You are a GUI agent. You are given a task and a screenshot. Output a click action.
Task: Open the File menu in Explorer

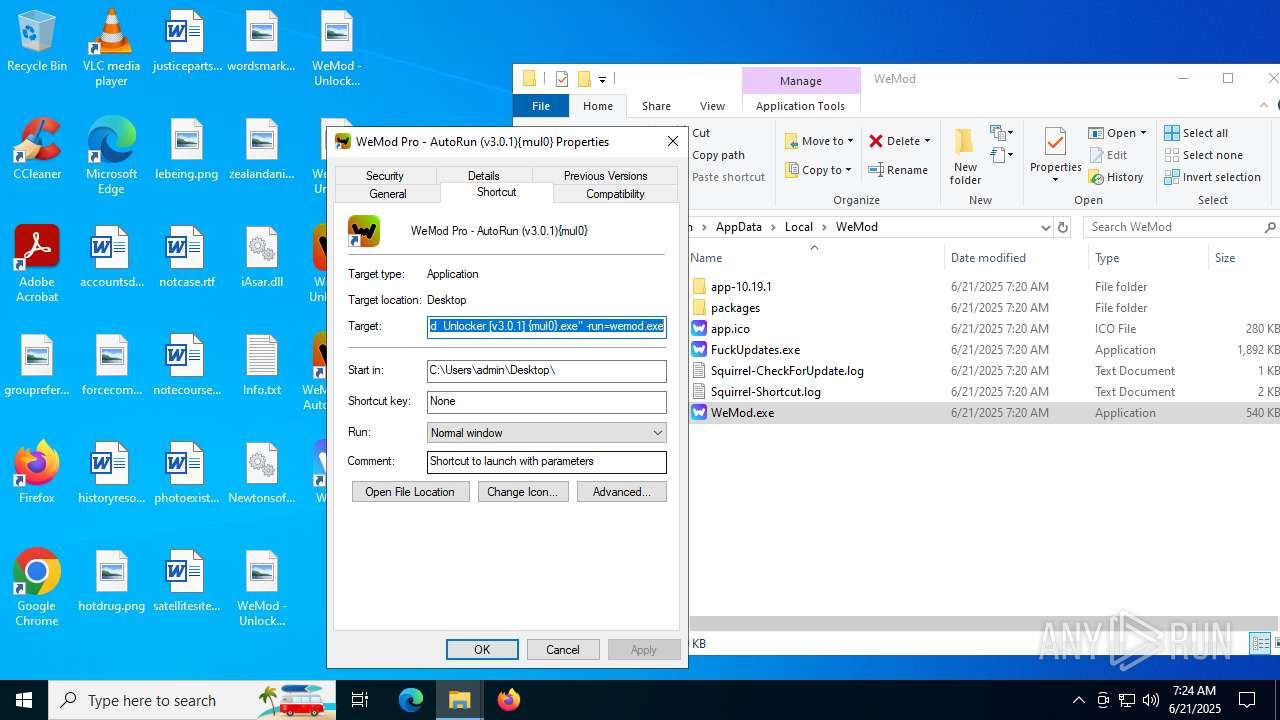click(x=541, y=106)
